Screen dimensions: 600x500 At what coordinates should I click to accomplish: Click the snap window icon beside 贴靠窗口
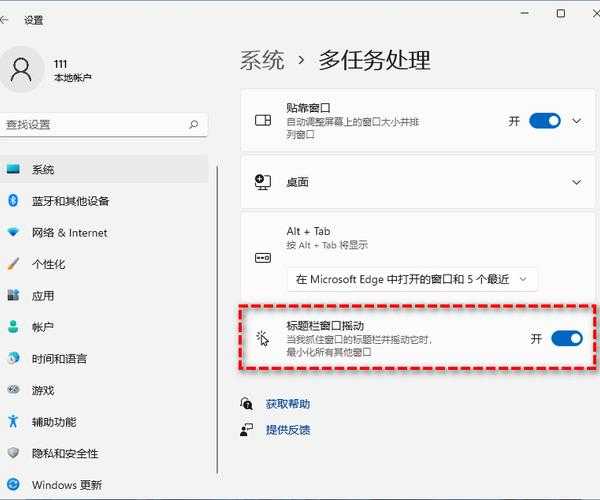coord(263,121)
